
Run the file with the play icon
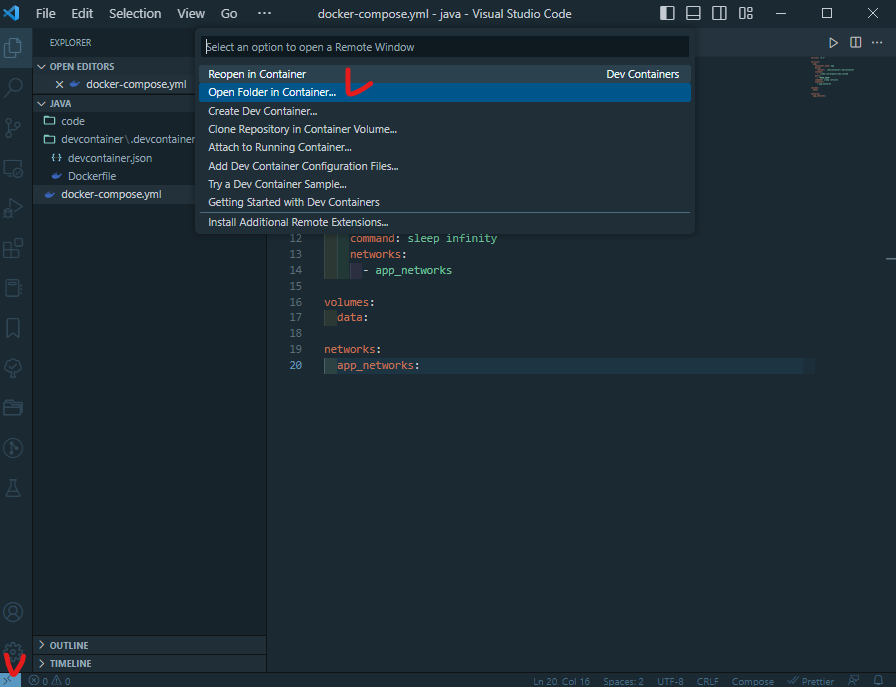click(x=833, y=43)
